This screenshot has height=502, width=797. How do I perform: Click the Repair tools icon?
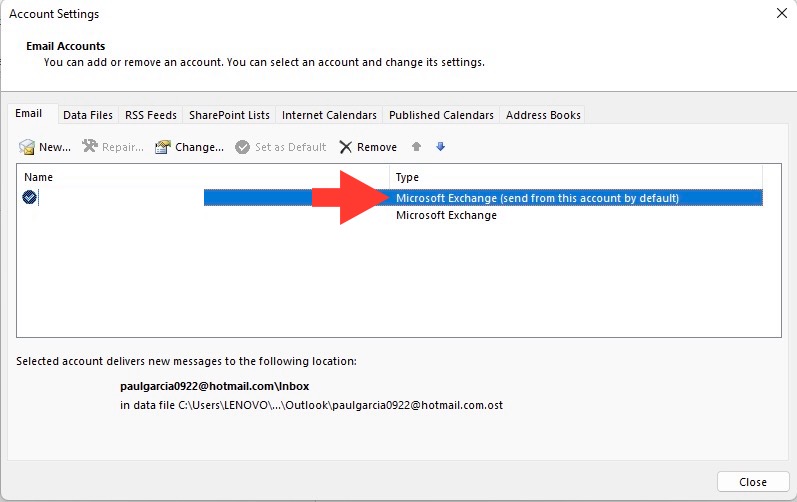90,146
